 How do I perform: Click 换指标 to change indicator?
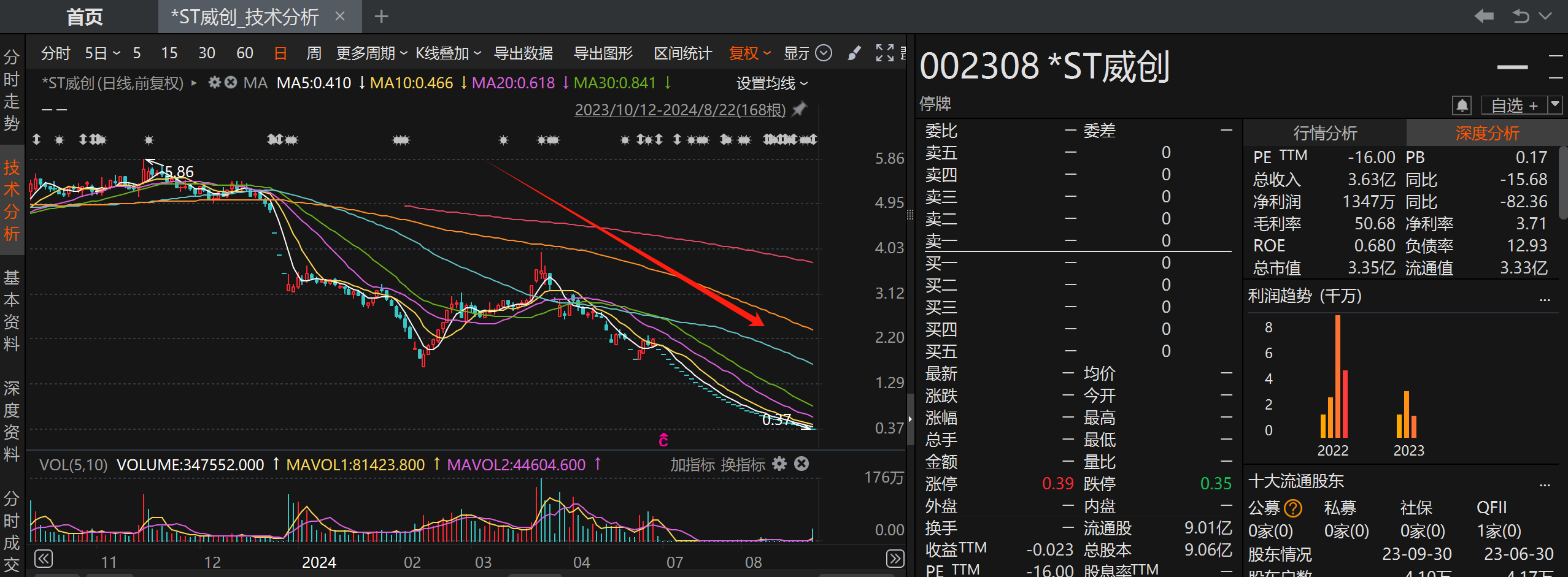point(743,465)
